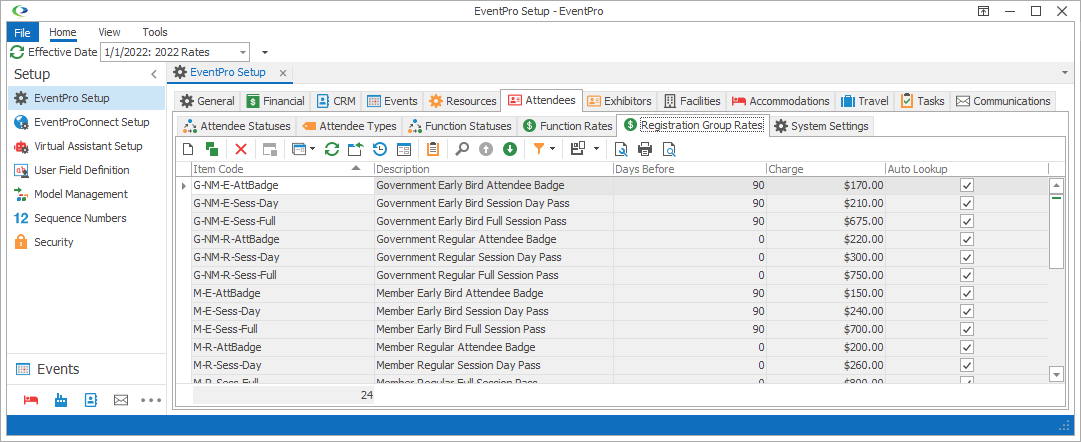
Task: Toggle Auto Lookup for M-E-AttBadge
Action: coord(967,293)
